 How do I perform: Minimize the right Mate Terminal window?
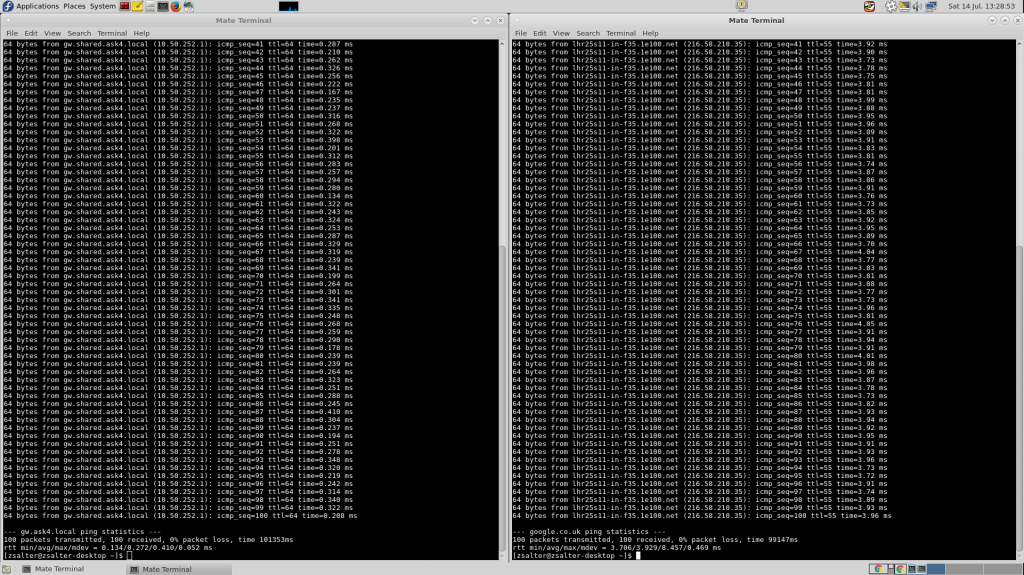992,20
